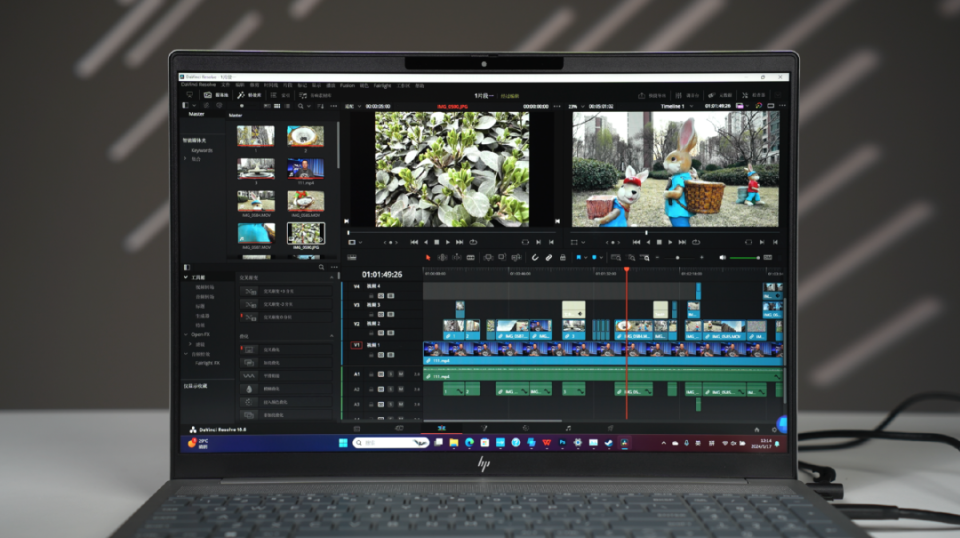Toggle the V1 destination track selector

(x=355, y=345)
